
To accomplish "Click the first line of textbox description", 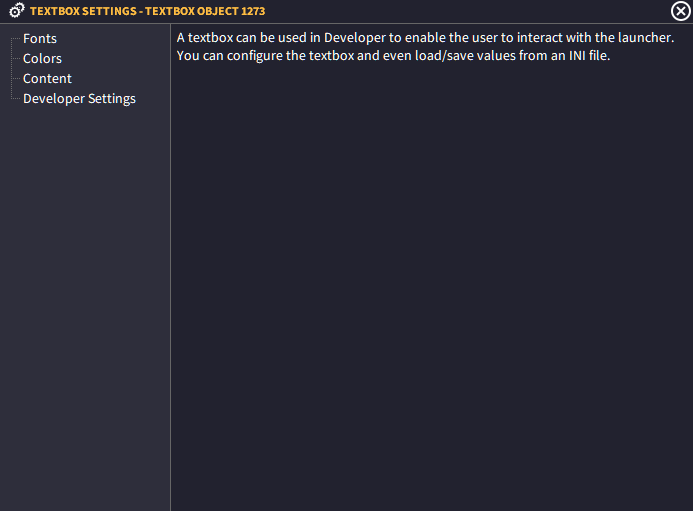I will pos(425,38).
